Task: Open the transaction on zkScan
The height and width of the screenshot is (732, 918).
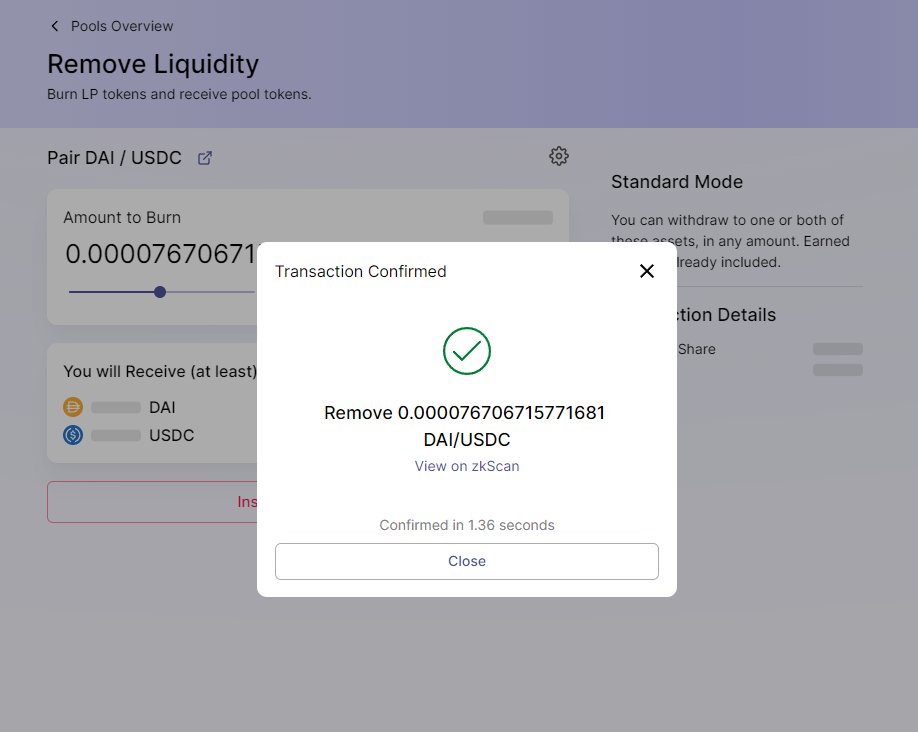Action: pos(466,466)
